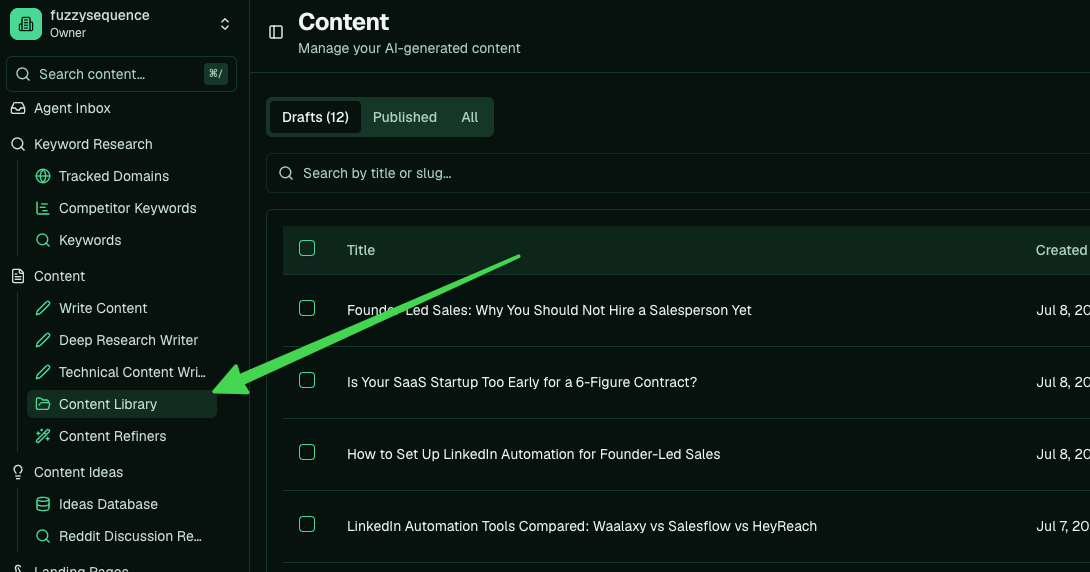Sort by the Title column header
The width and height of the screenshot is (1090, 572).
click(361, 250)
